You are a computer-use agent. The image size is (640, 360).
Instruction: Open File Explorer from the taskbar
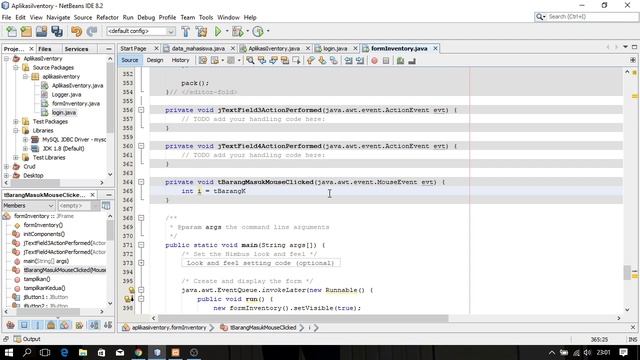pos(83,352)
